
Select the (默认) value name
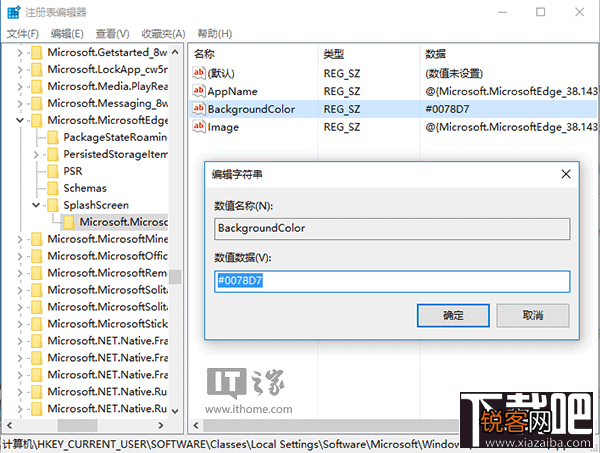click(221, 73)
